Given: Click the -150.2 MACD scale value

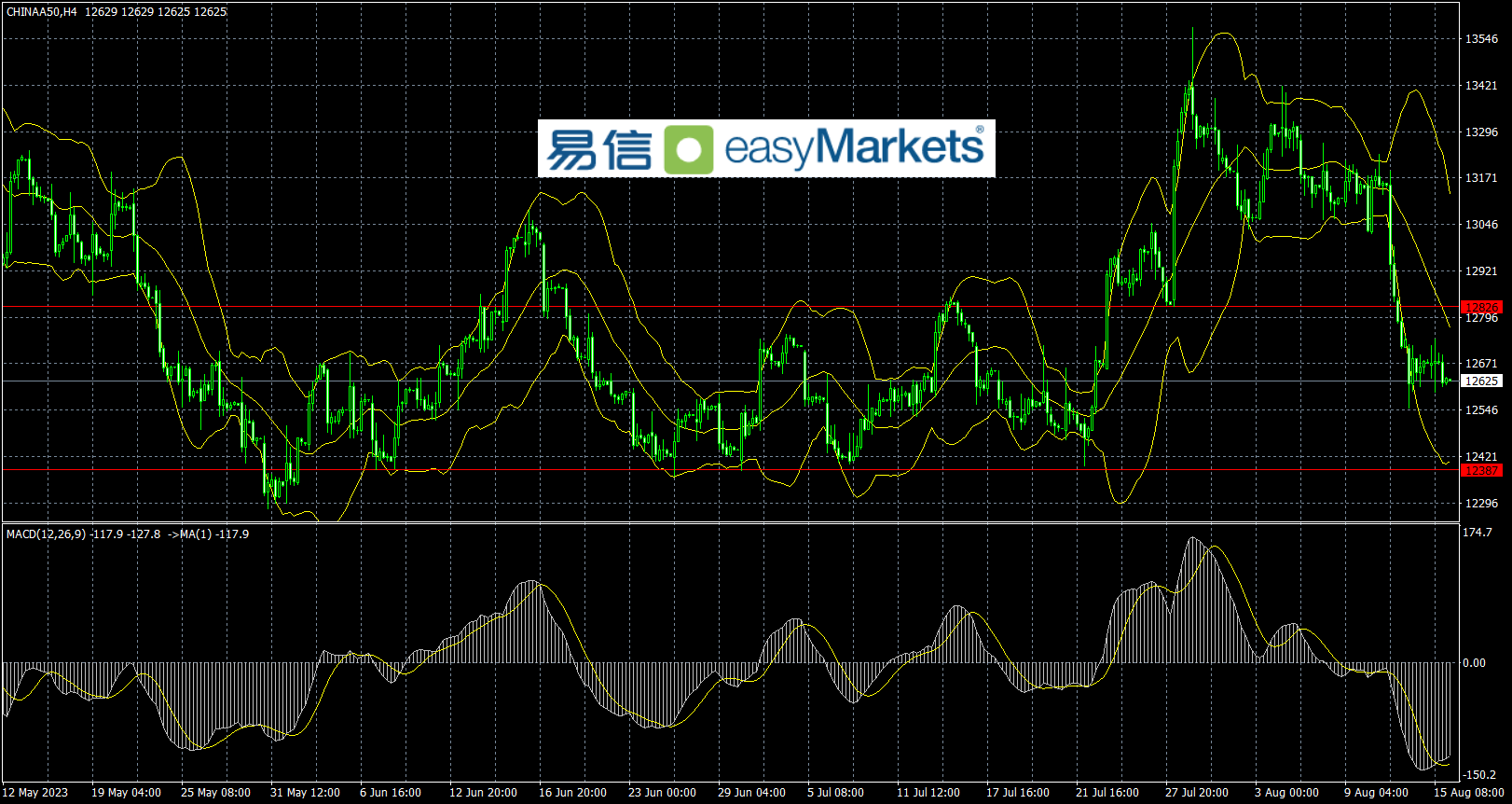Looking at the screenshot, I should pyautogui.click(x=1479, y=775).
